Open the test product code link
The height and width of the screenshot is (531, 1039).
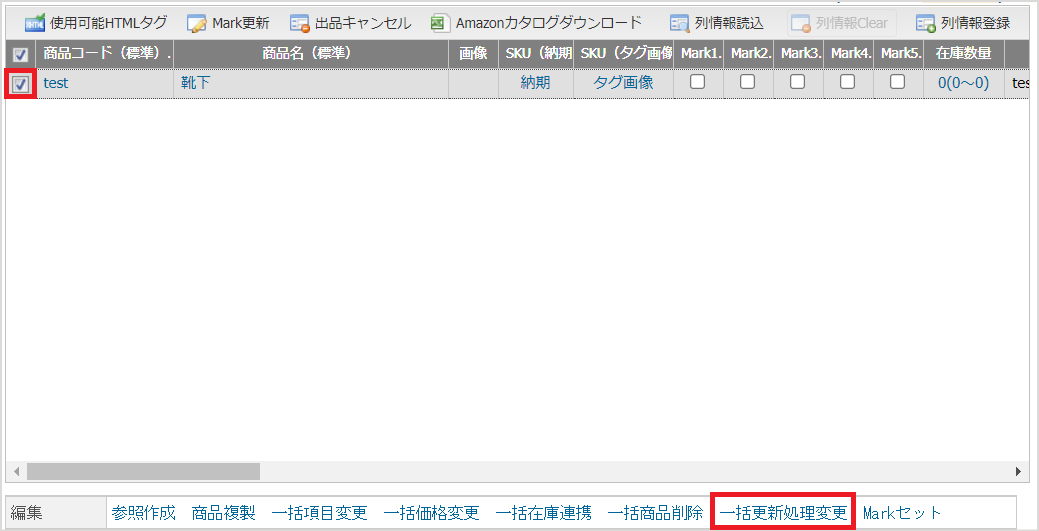tap(56, 83)
